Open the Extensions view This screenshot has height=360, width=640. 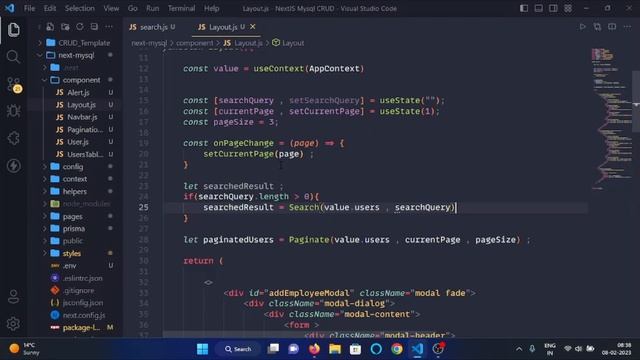click(x=13, y=138)
